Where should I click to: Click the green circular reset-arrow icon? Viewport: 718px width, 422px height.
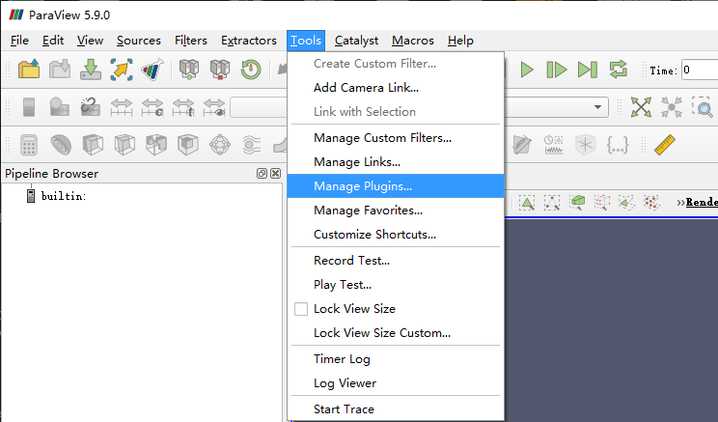(251, 70)
